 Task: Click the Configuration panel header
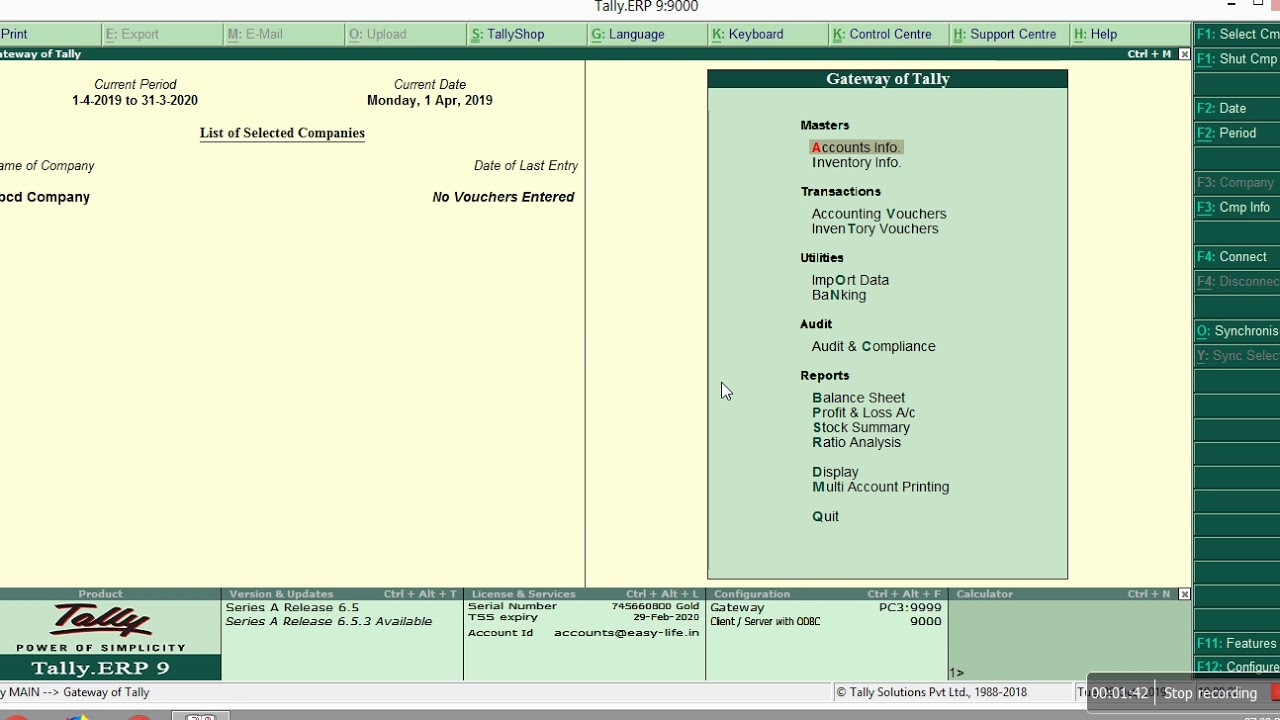(826, 594)
